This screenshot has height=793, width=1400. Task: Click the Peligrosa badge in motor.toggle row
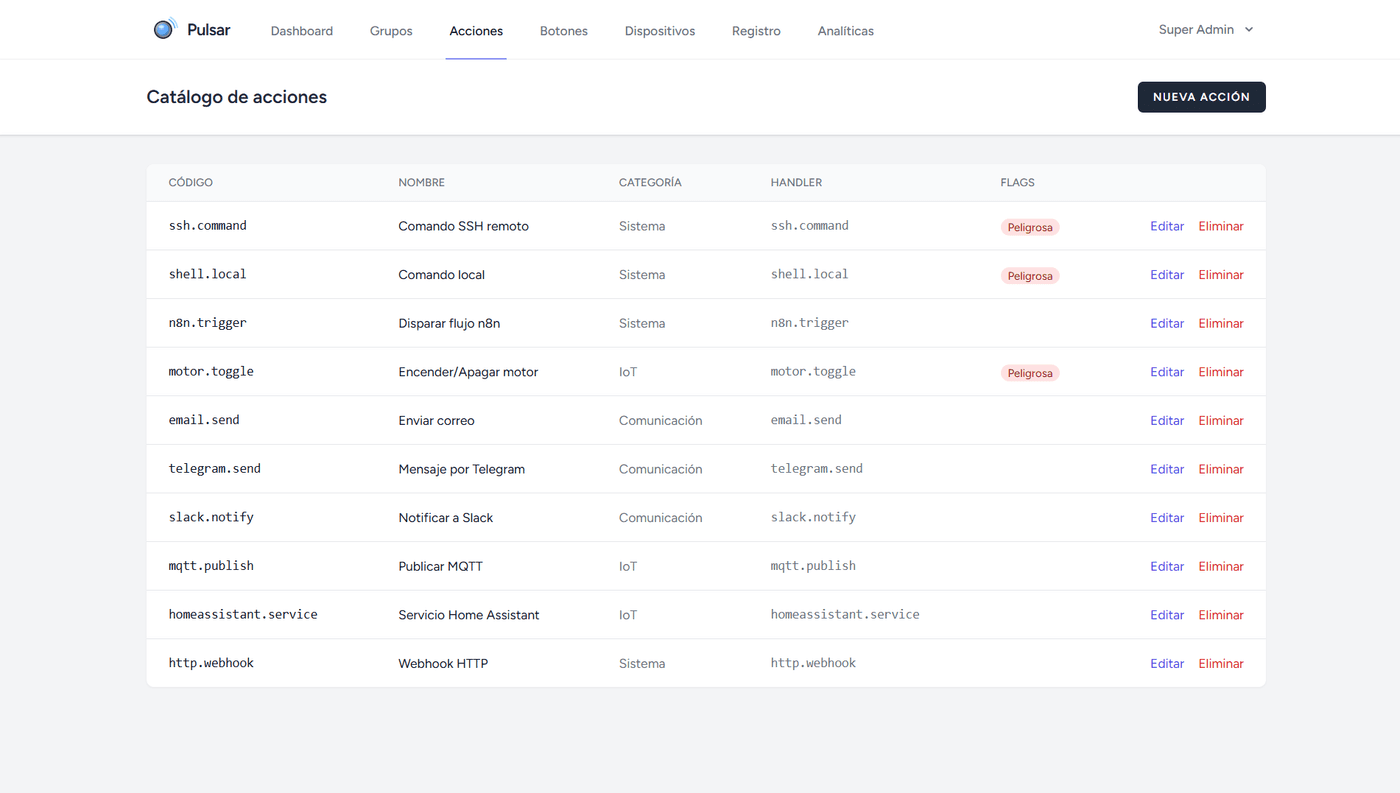click(x=1030, y=373)
